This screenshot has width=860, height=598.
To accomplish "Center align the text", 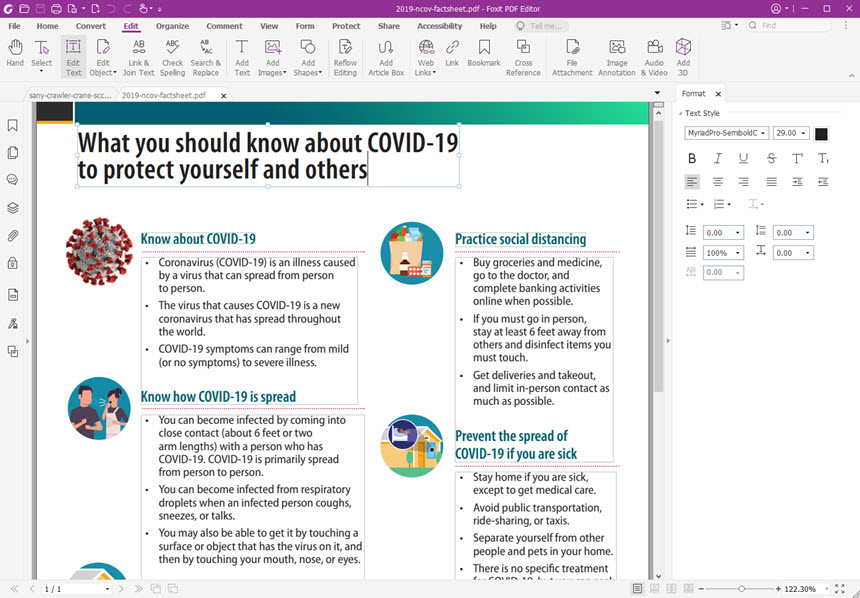I will tap(717, 182).
